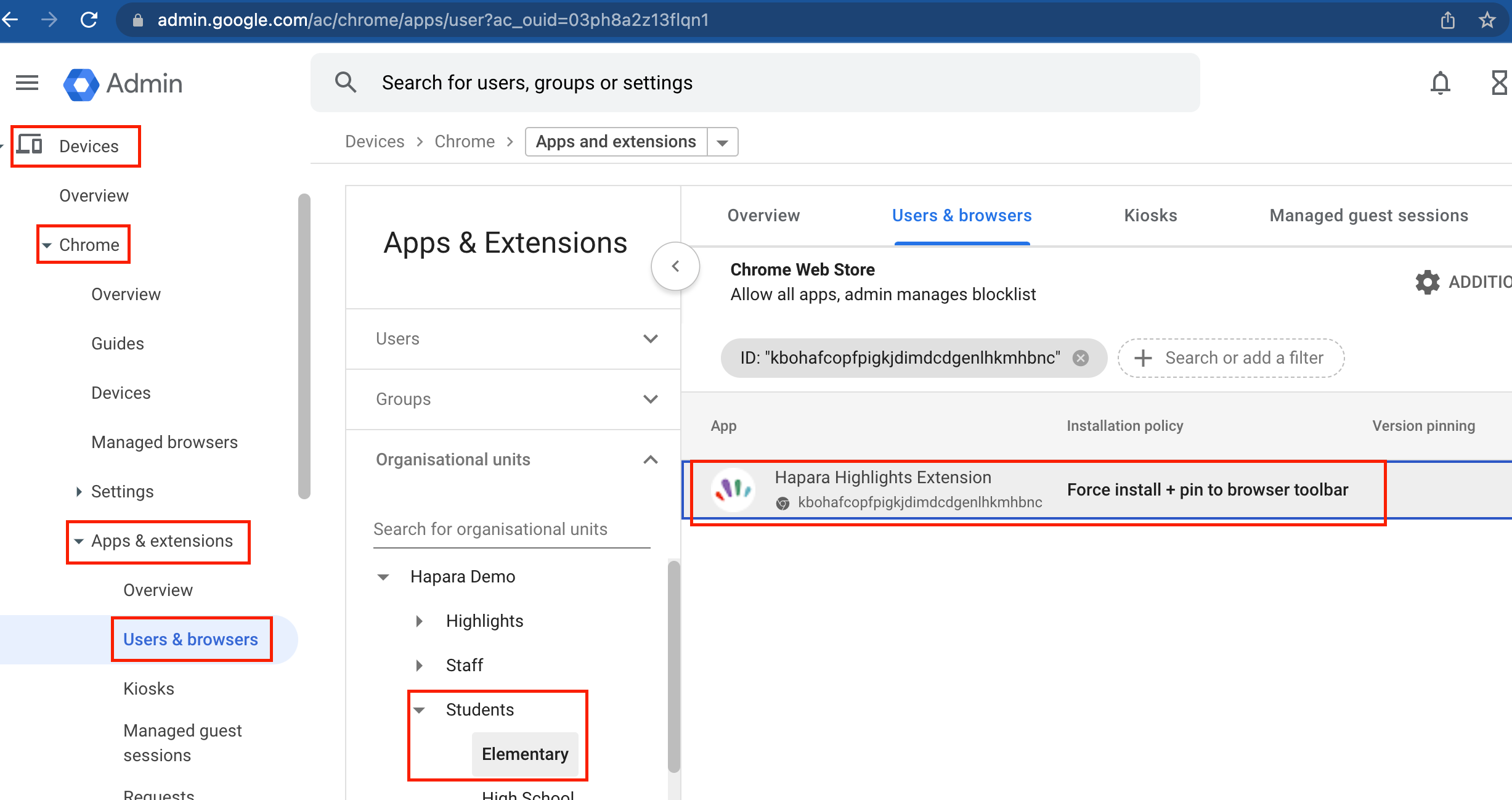Switch to the Kiosks tab

coord(1150,215)
